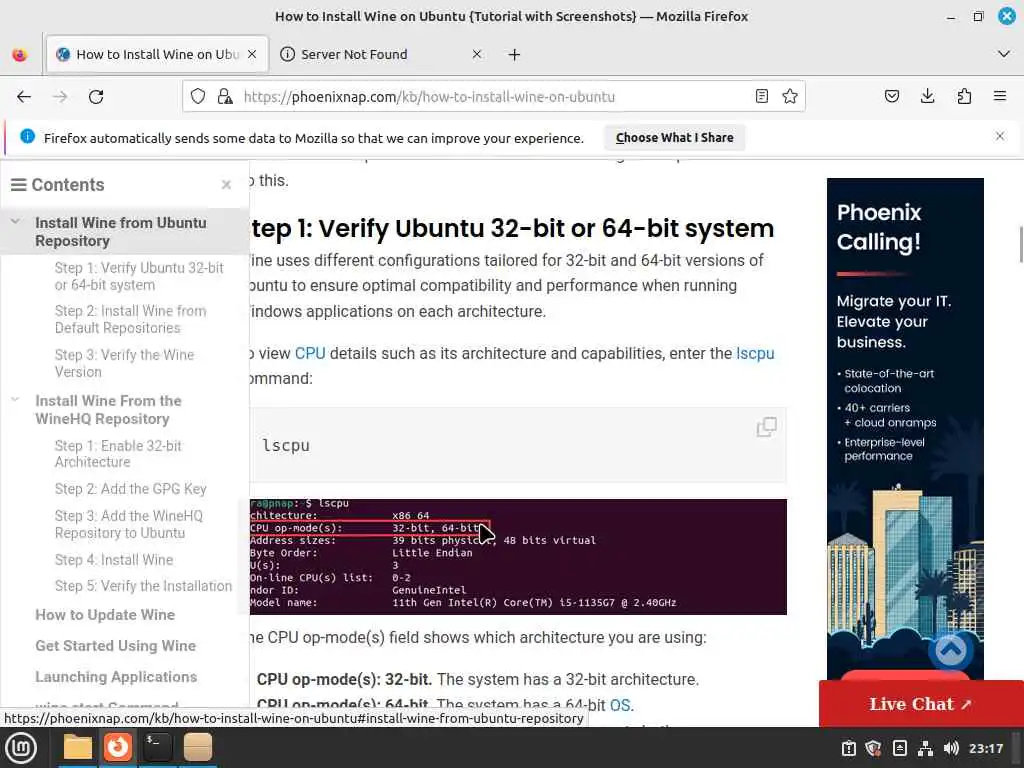Open How to Update Wine section
1024x768 pixels.
pos(105,615)
